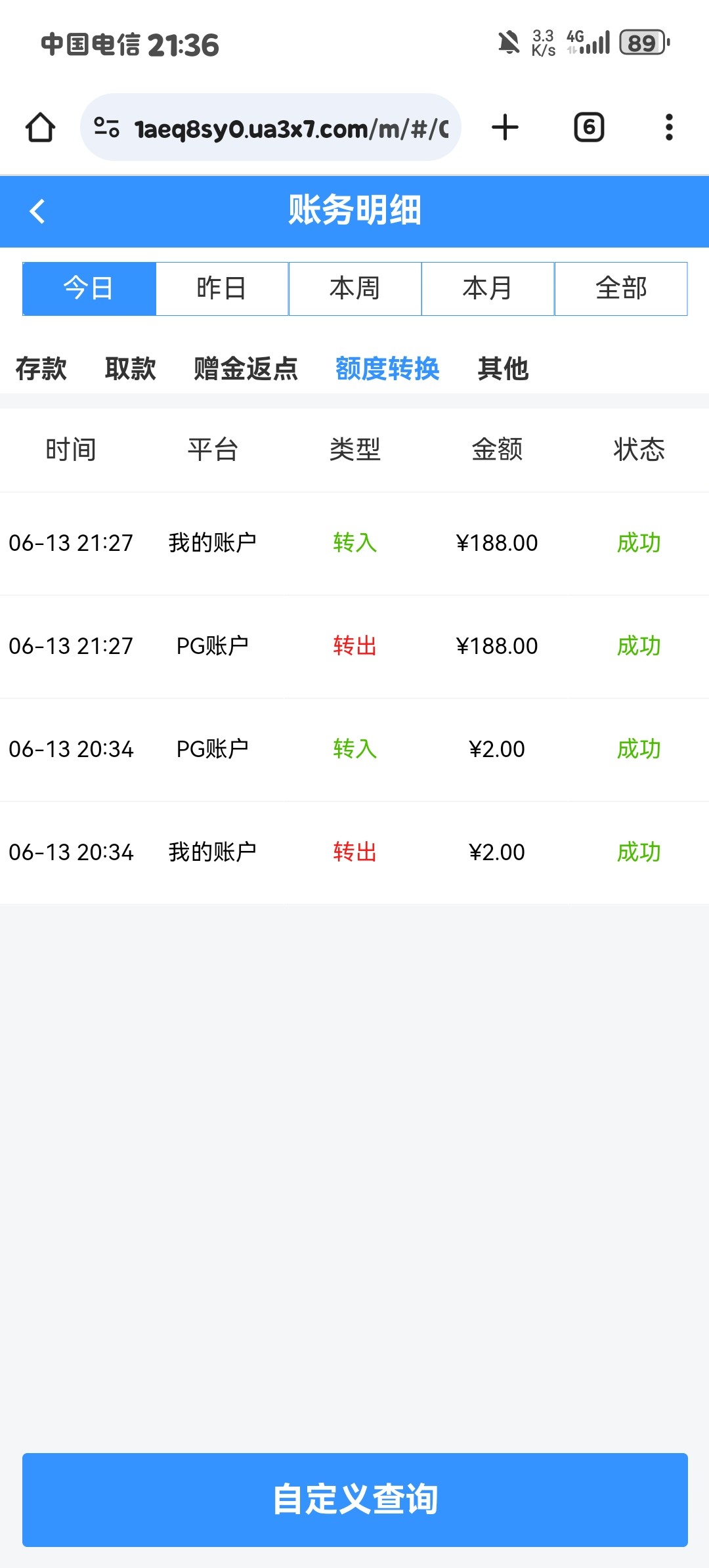Tap the battery indicator in status bar
Viewport: 709px width, 1568px height.
pos(643,43)
